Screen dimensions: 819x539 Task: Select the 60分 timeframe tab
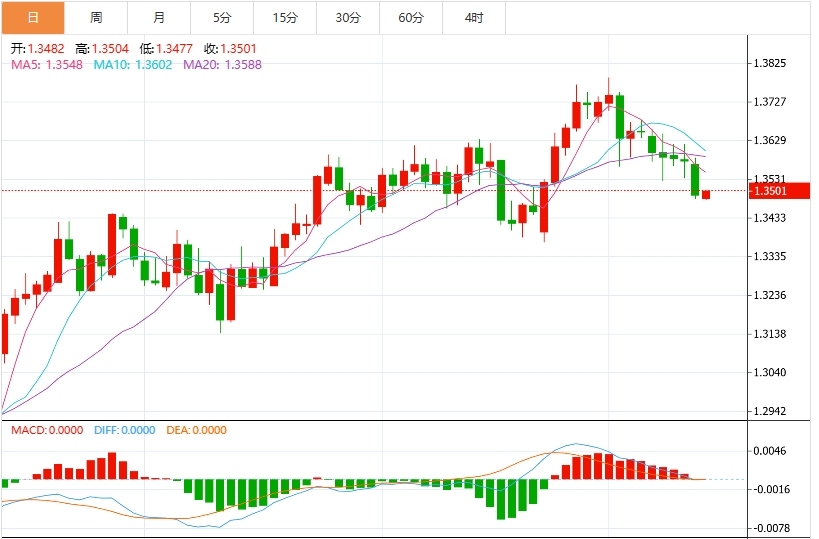tap(411, 18)
